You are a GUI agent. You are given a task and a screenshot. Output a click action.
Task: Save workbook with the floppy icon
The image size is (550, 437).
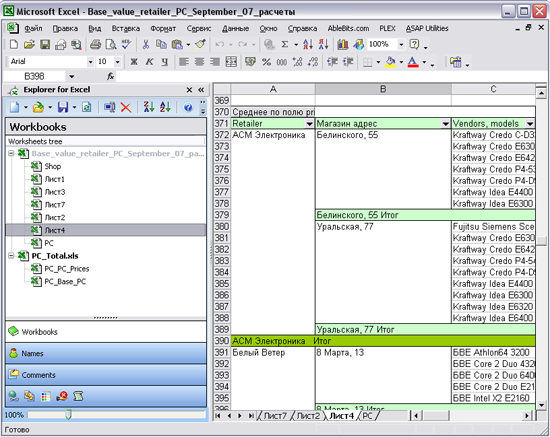[45, 45]
